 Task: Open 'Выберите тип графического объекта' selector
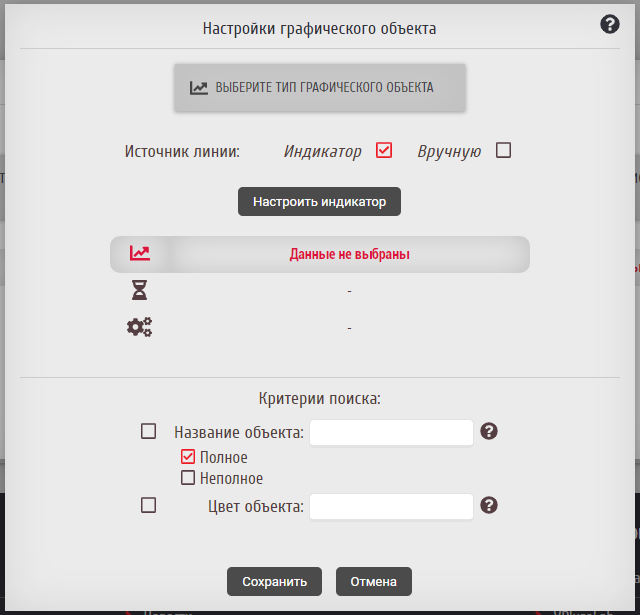point(320,88)
